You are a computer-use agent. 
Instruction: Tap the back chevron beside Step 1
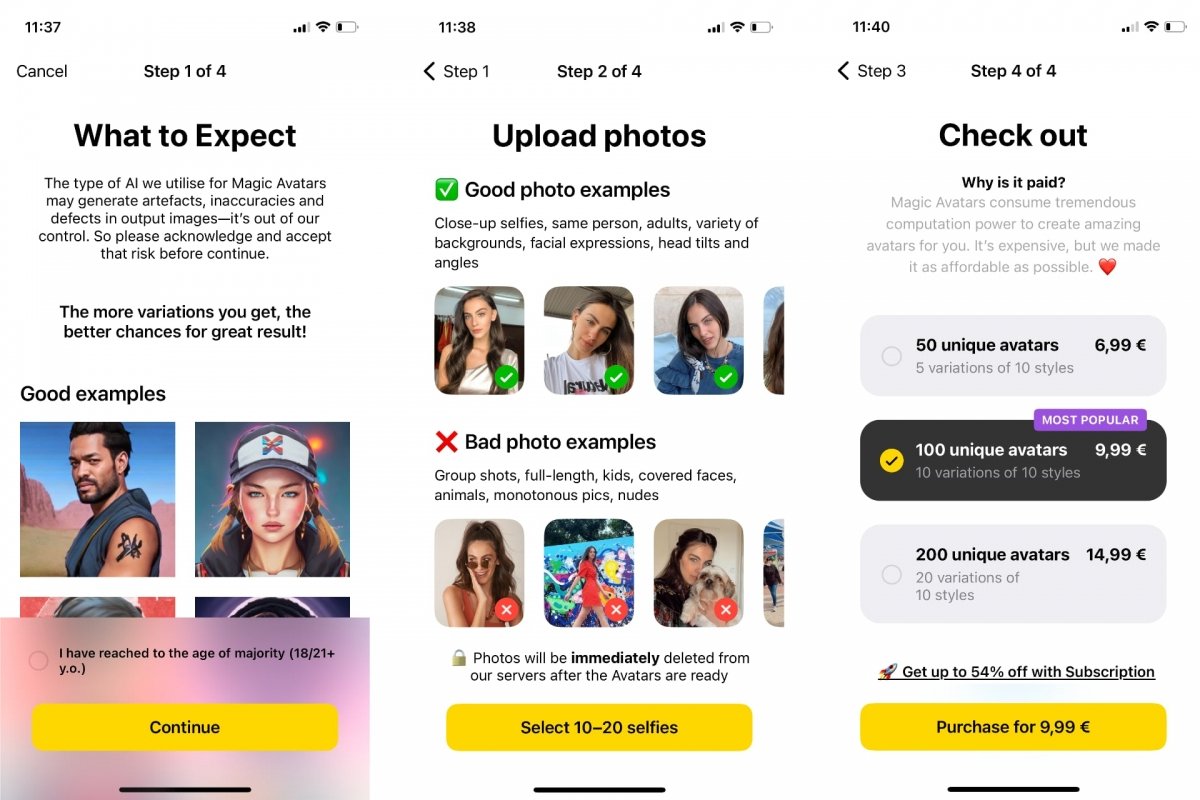coord(430,71)
